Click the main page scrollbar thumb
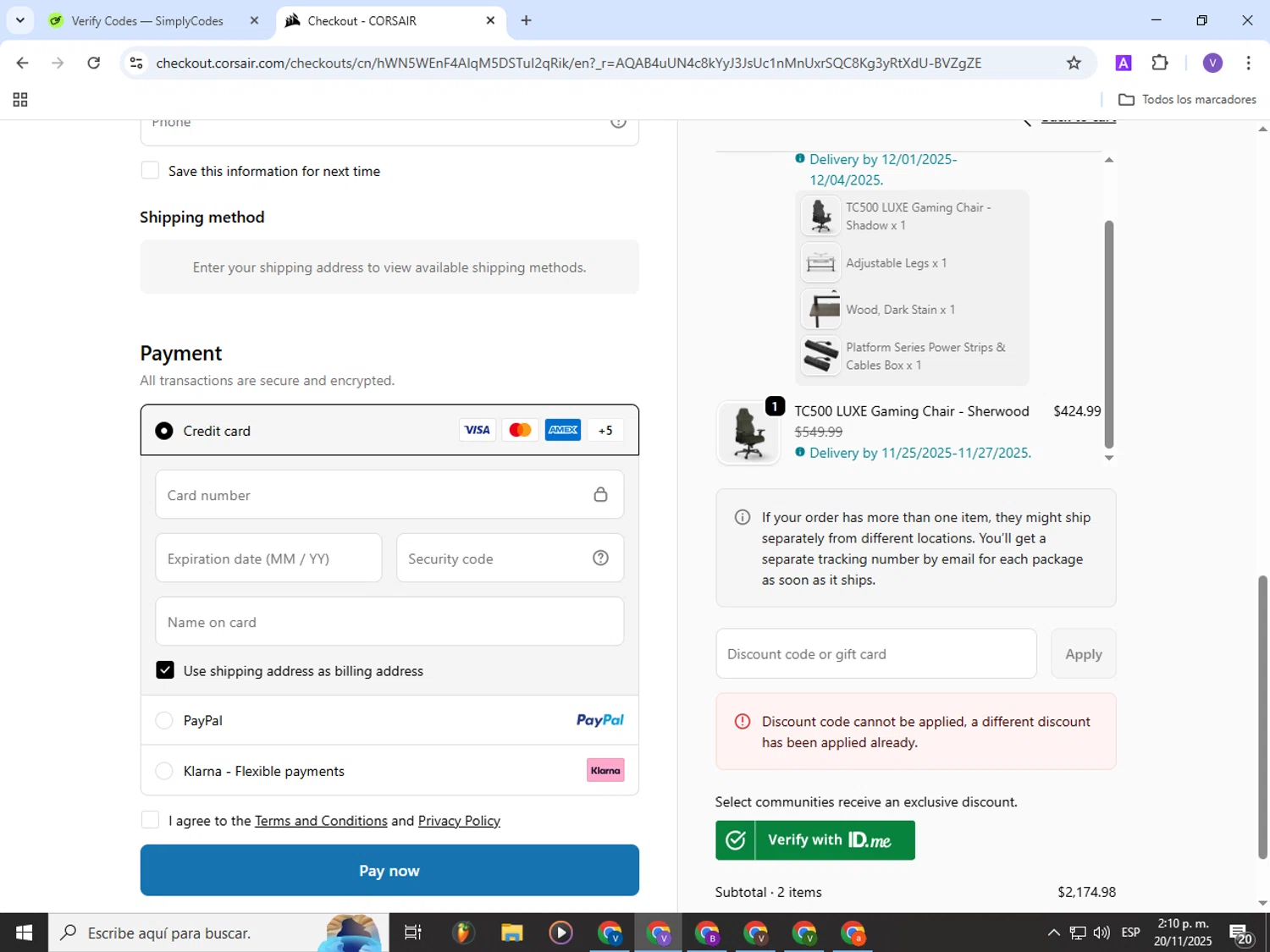Screen dimensions: 1270x952 click(1262, 717)
